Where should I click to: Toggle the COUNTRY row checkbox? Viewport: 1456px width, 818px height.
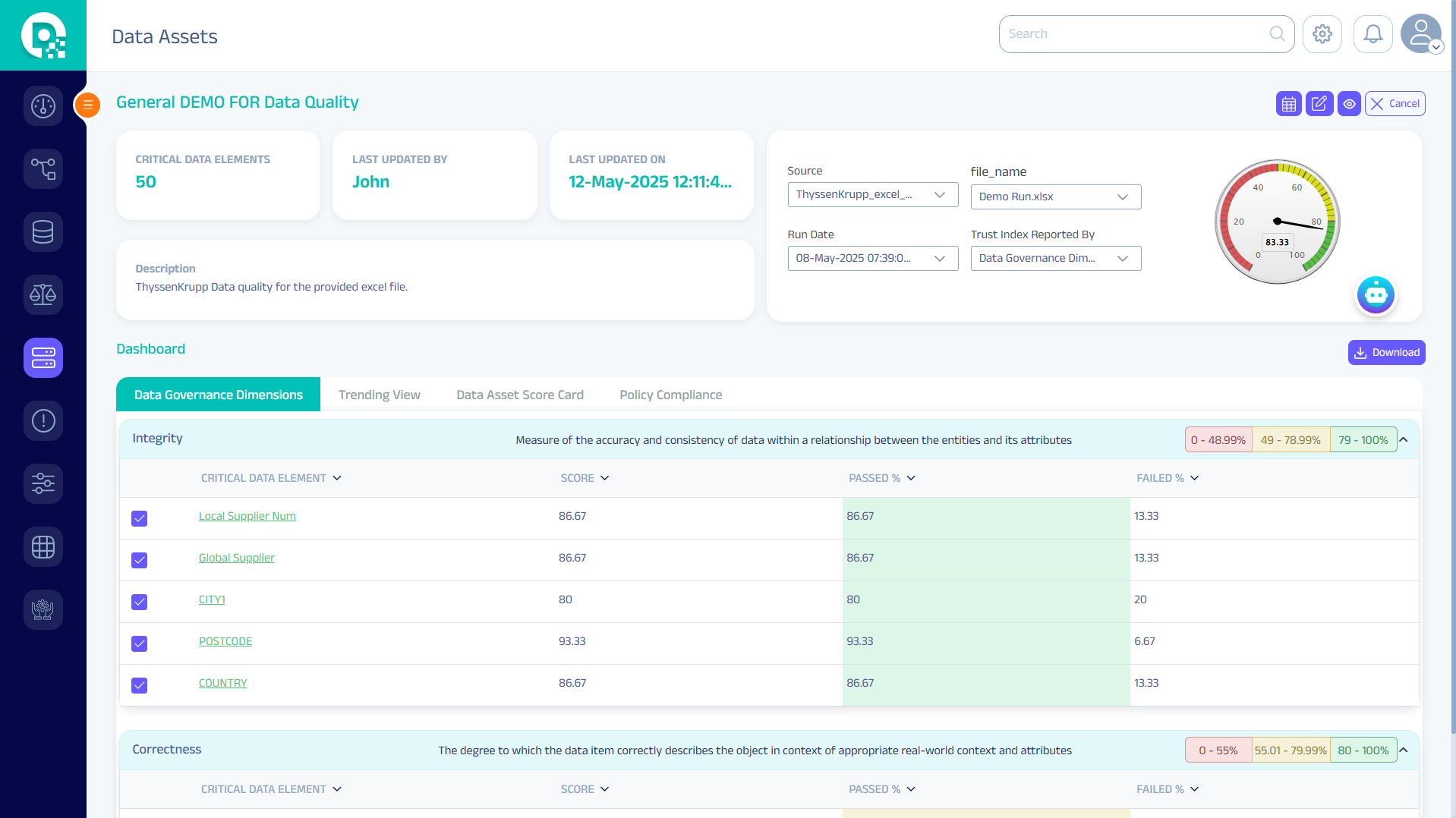click(140, 685)
